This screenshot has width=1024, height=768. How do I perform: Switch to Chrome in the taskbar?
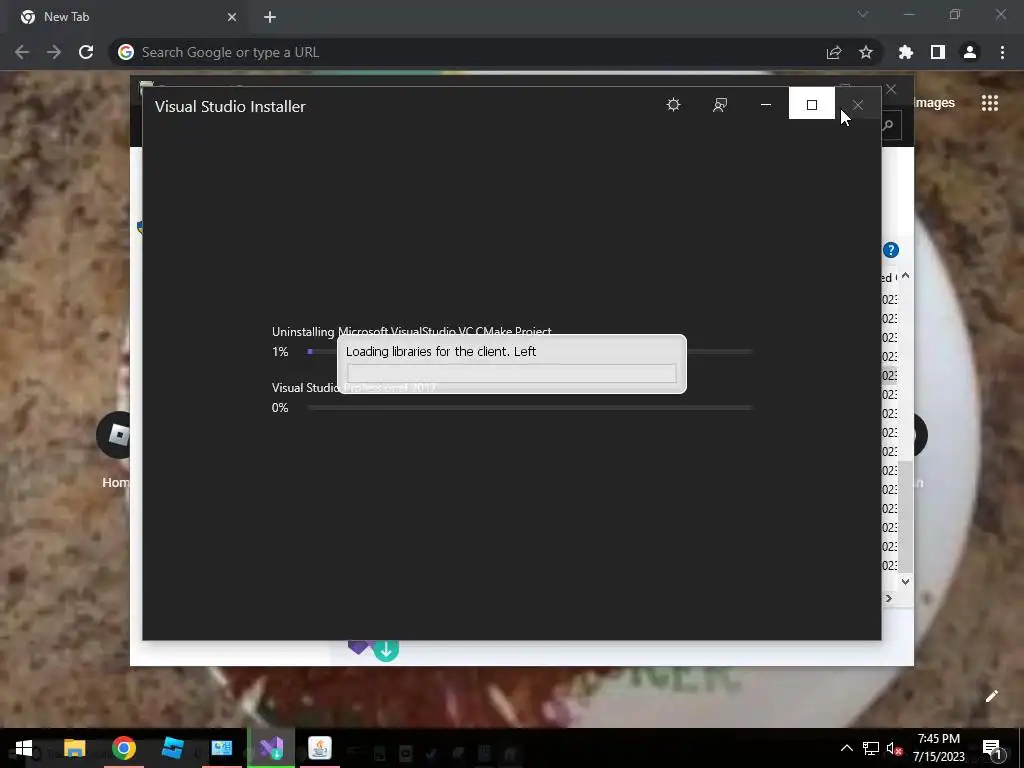123,748
